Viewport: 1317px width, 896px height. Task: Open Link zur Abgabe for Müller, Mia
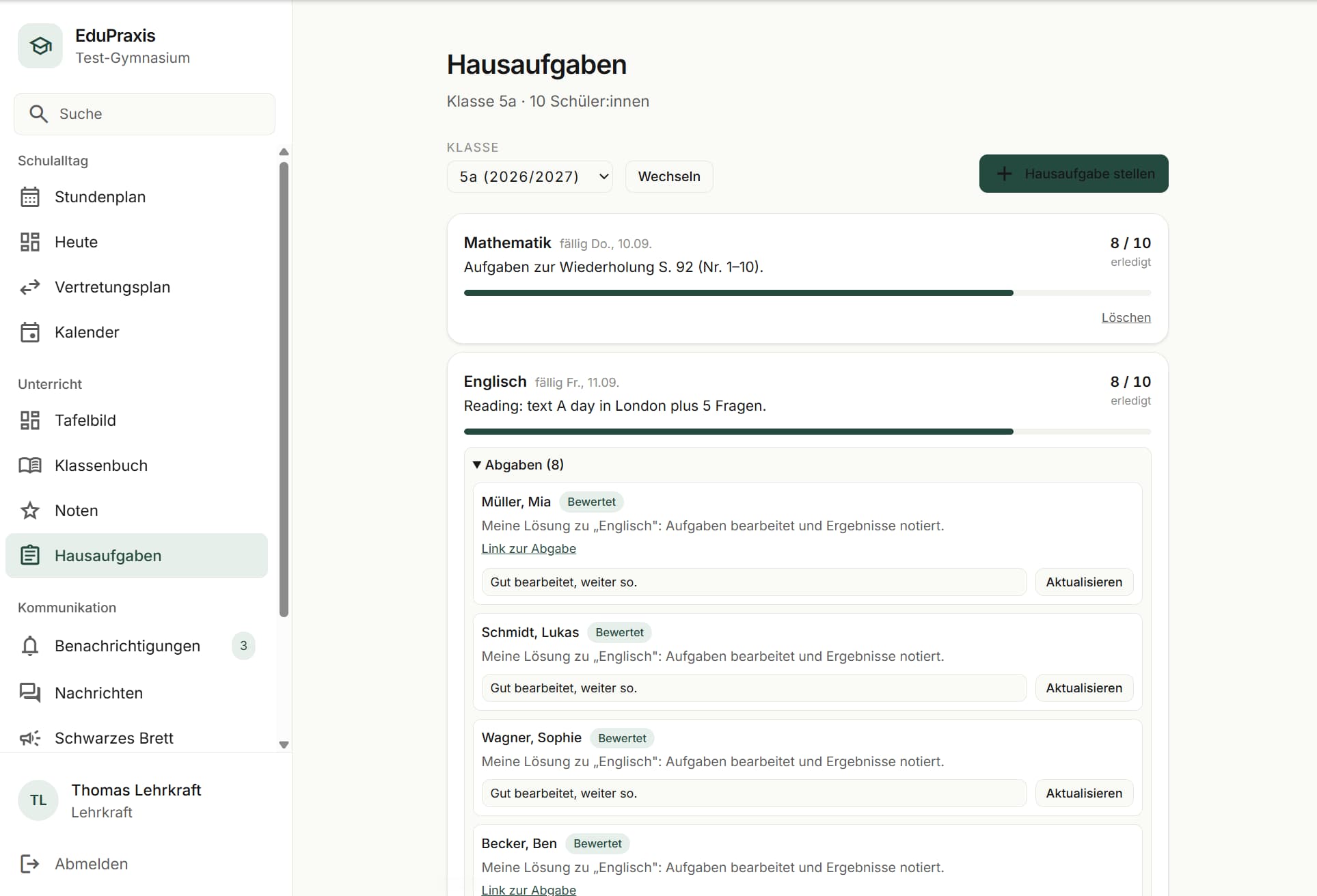pos(529,549)
